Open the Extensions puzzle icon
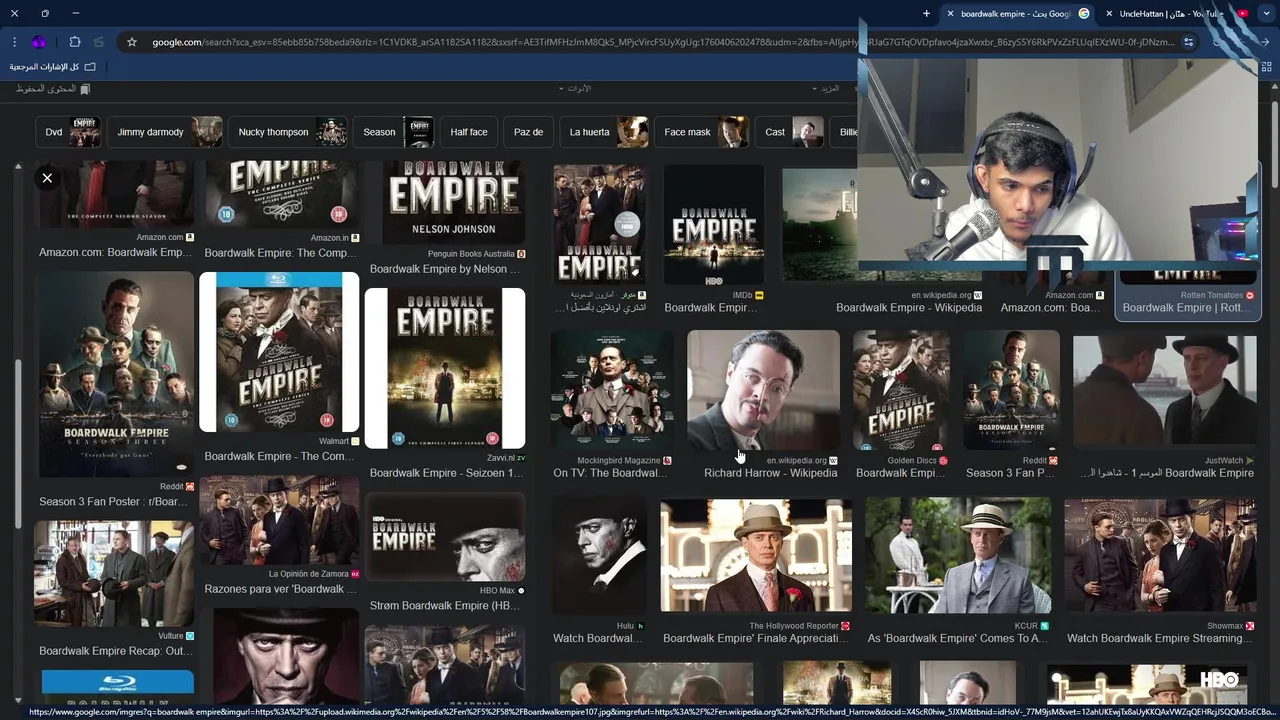Viewport: 1280px width, 720px height. coord(75,42)
